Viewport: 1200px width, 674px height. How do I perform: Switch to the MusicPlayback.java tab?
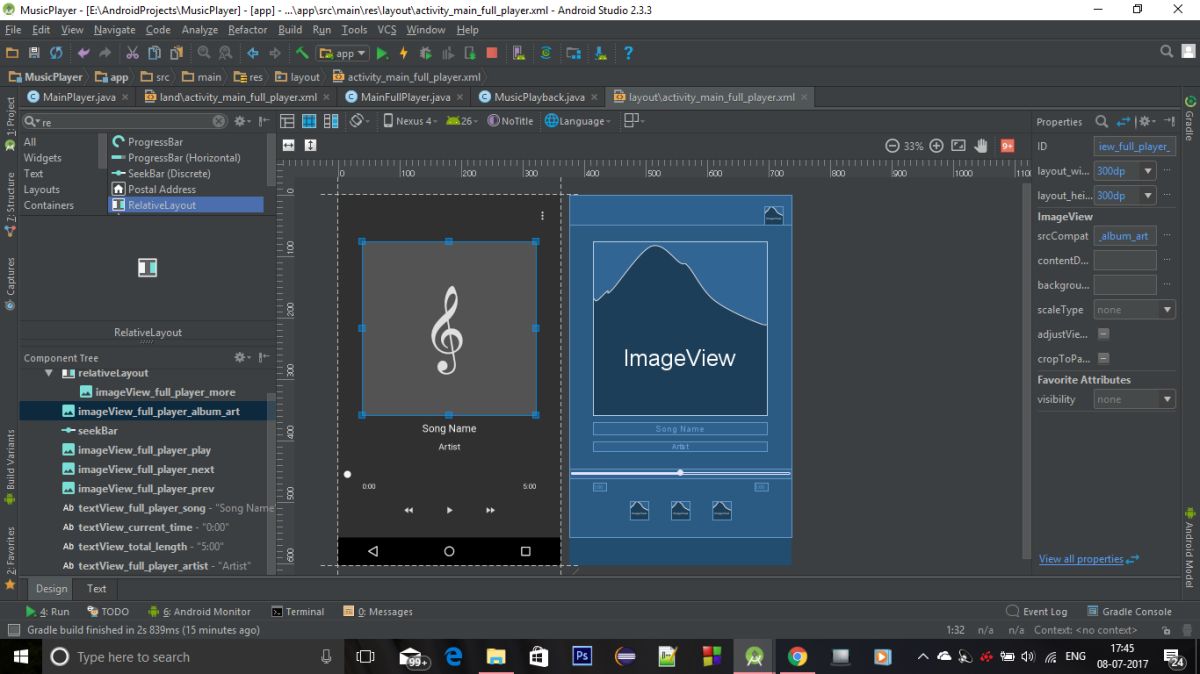(x=538, y=97)
